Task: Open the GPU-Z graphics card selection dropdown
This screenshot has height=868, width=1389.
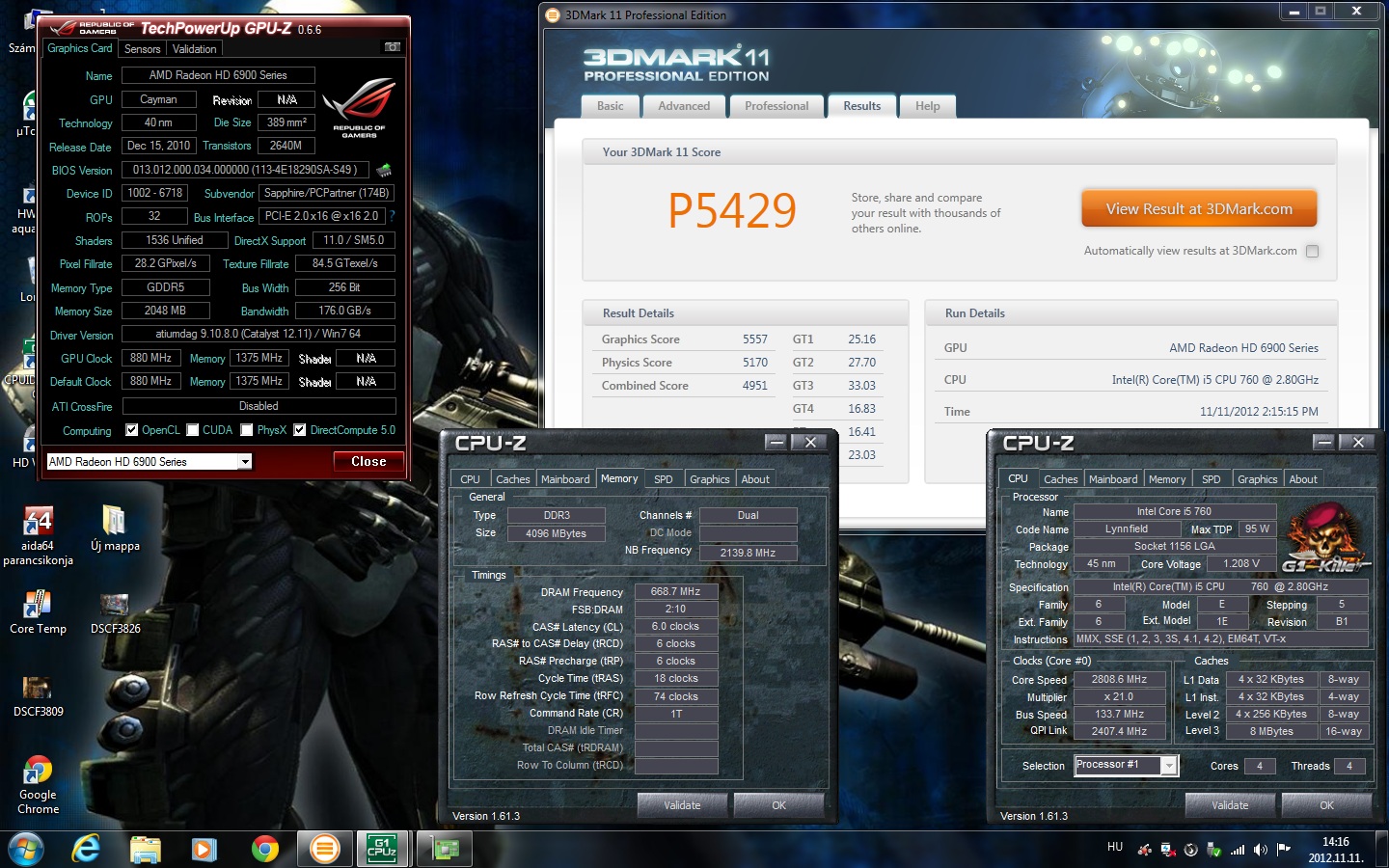Action: [x=245, y=462]
